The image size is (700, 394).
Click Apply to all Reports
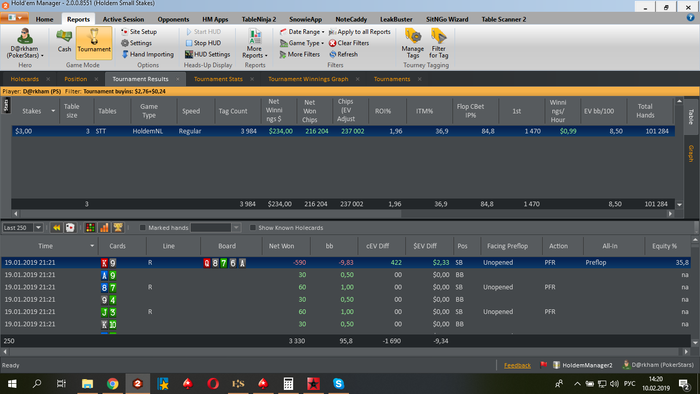pos(360,32)
